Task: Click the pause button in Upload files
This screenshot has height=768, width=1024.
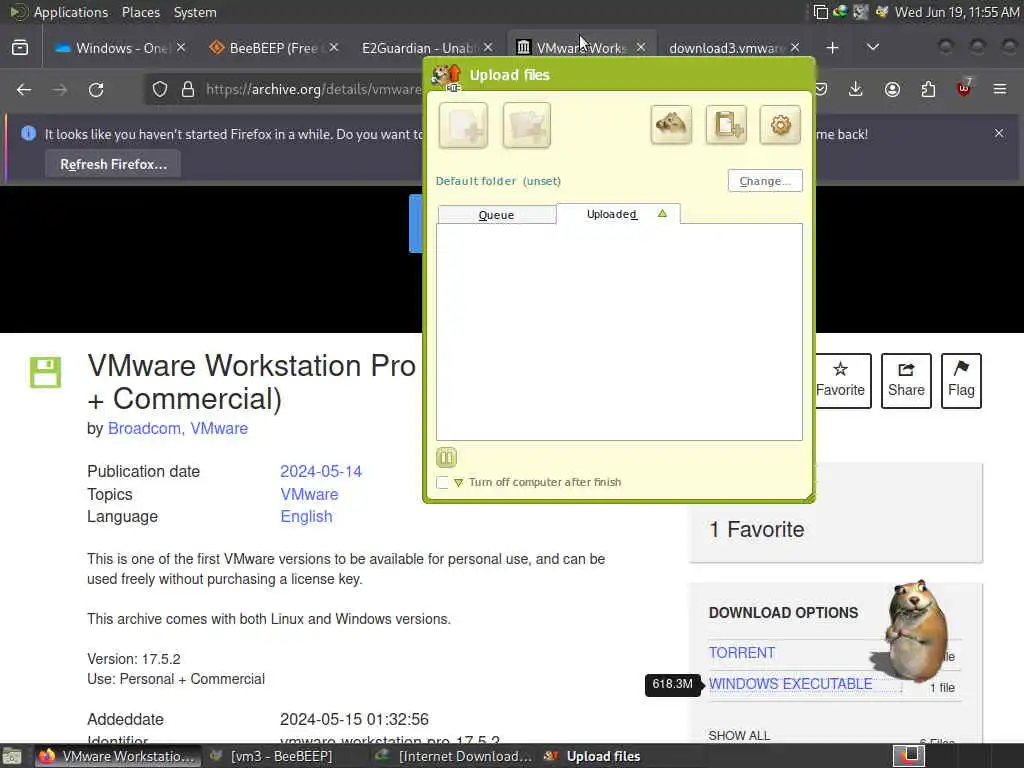Action: click(447, 458)
